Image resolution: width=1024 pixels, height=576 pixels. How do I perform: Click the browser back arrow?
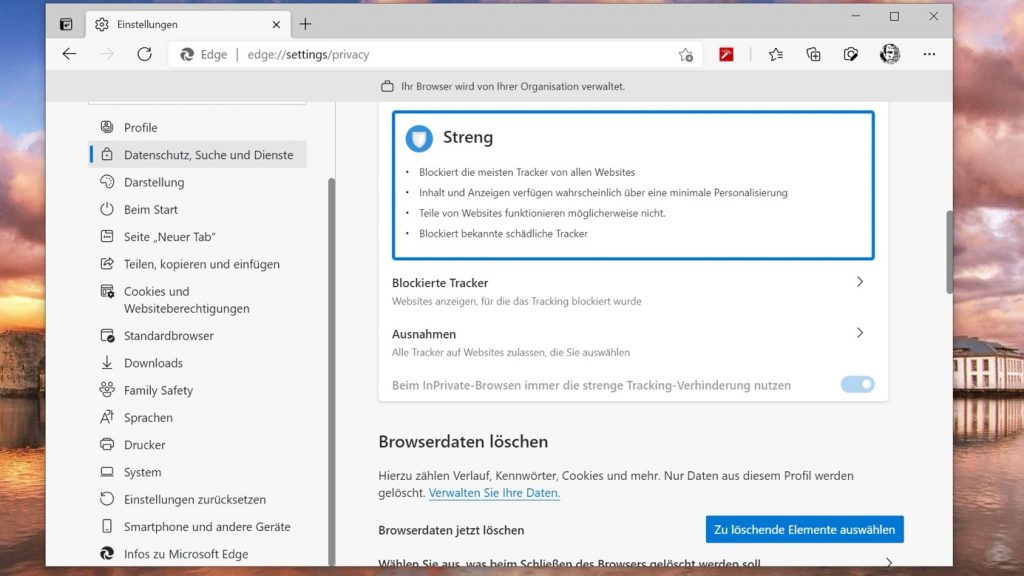point(69,54)
